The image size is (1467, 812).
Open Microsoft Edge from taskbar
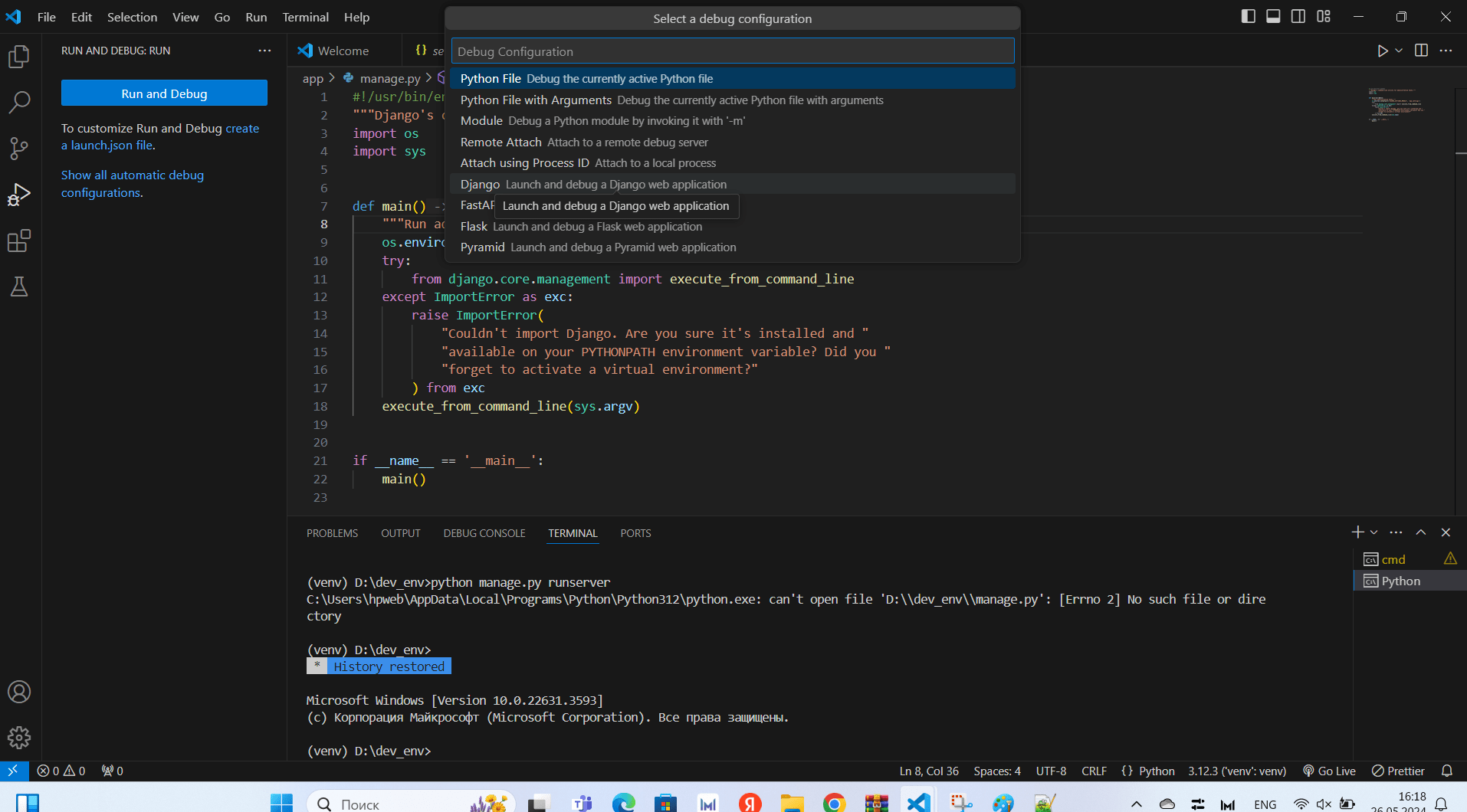point(624,803)
